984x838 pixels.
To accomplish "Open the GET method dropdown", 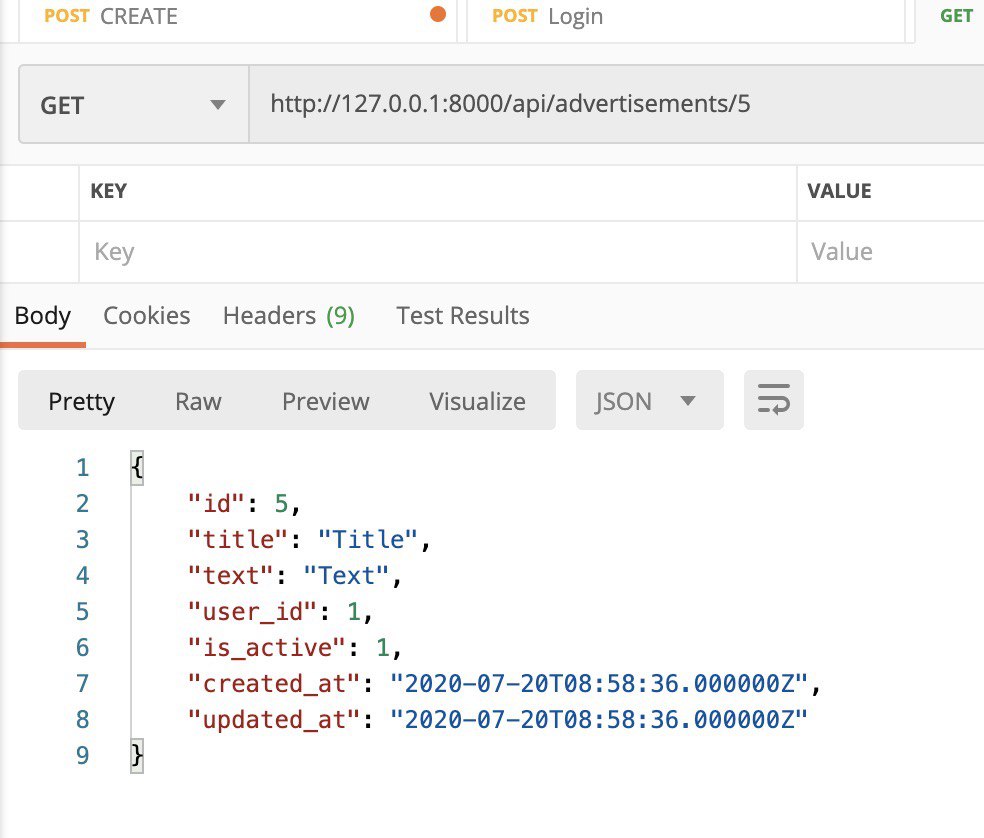I will (x=134, y=105).
